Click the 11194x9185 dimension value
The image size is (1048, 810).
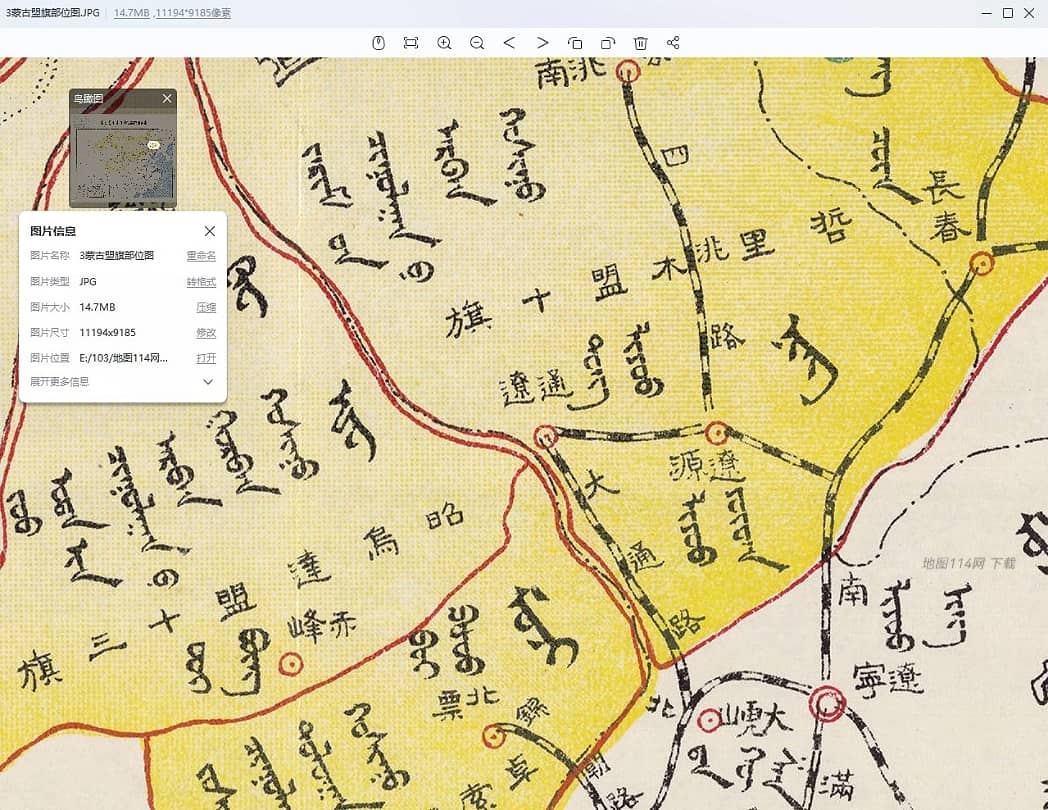(107, 332)
